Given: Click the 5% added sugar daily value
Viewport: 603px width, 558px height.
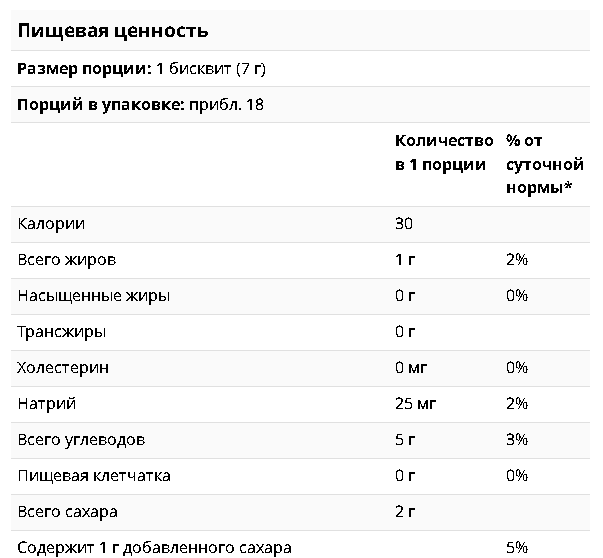Looking at the screenshot, I should 517,548.
